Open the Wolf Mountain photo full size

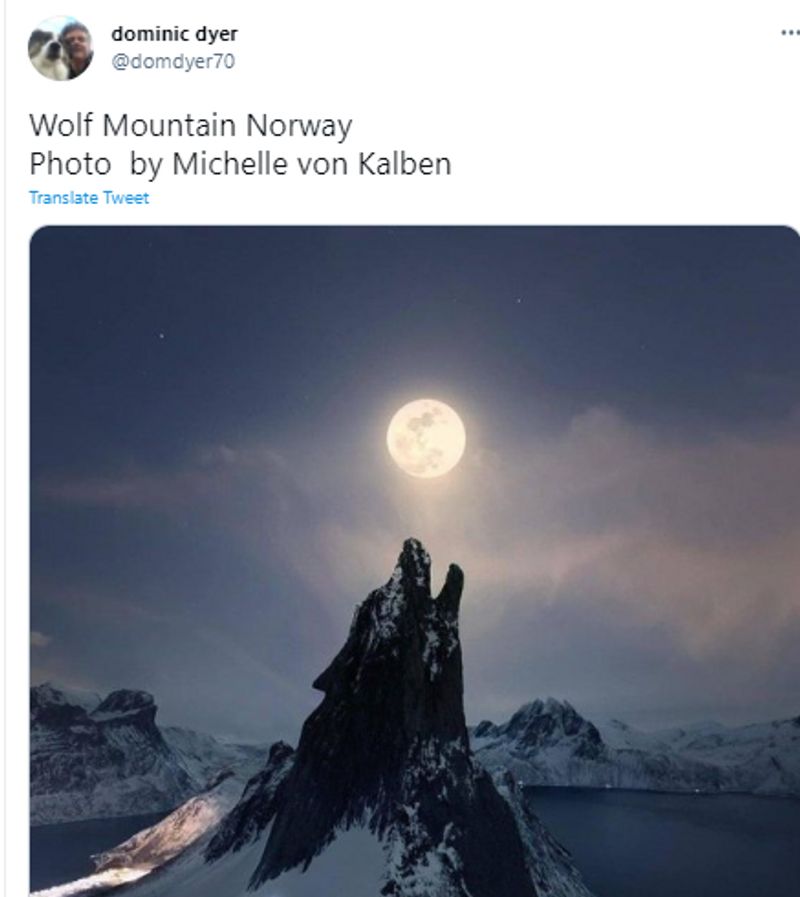point(414,561)
